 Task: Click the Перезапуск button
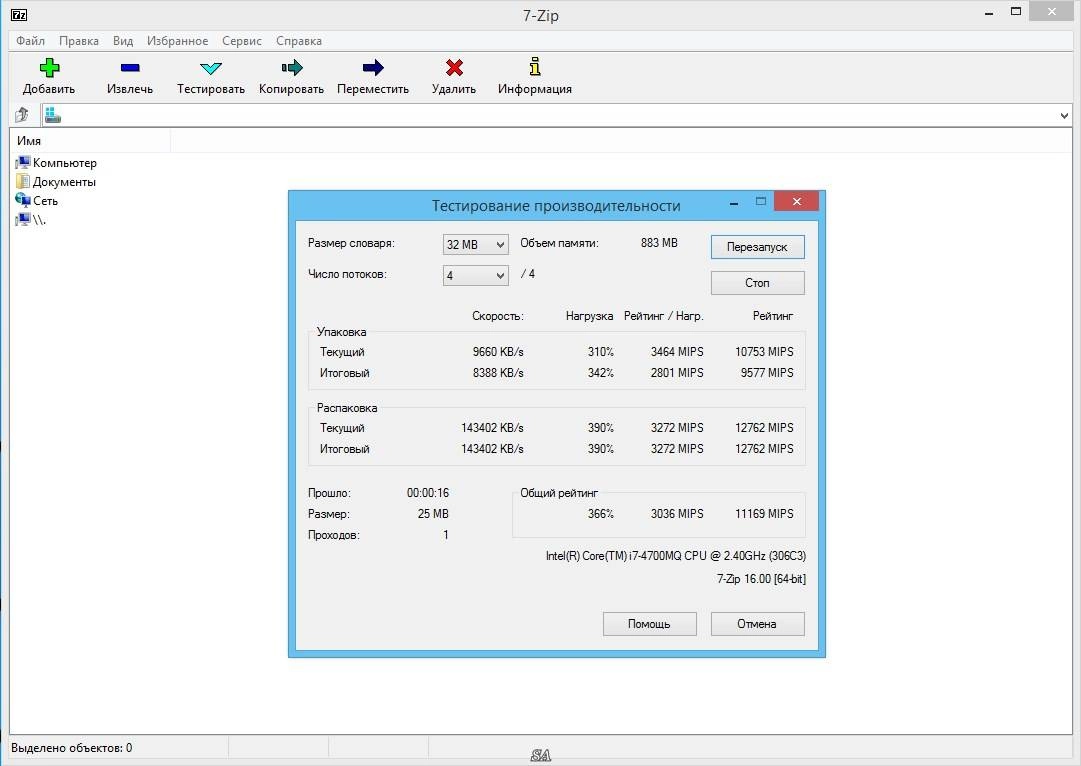(757, 247)
